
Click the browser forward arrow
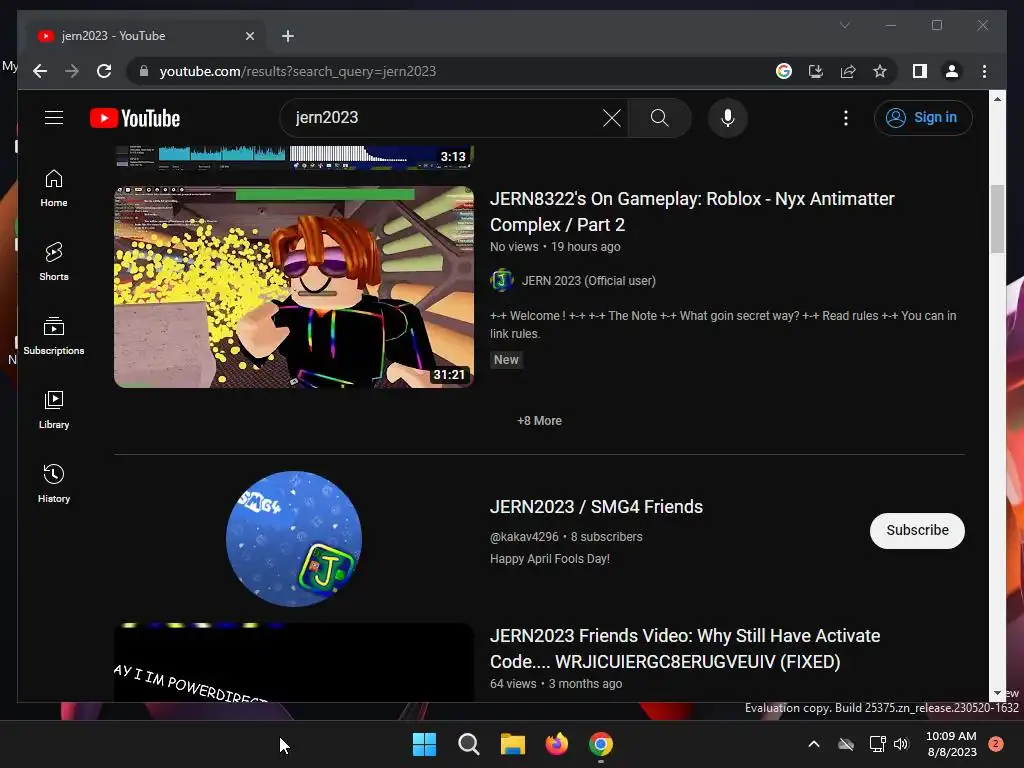click(72, 71)
